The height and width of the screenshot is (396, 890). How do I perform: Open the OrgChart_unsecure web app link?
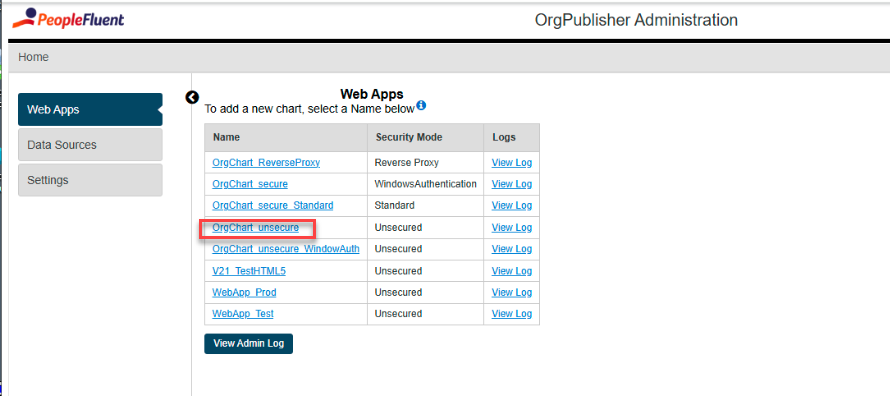coord(255,228)
